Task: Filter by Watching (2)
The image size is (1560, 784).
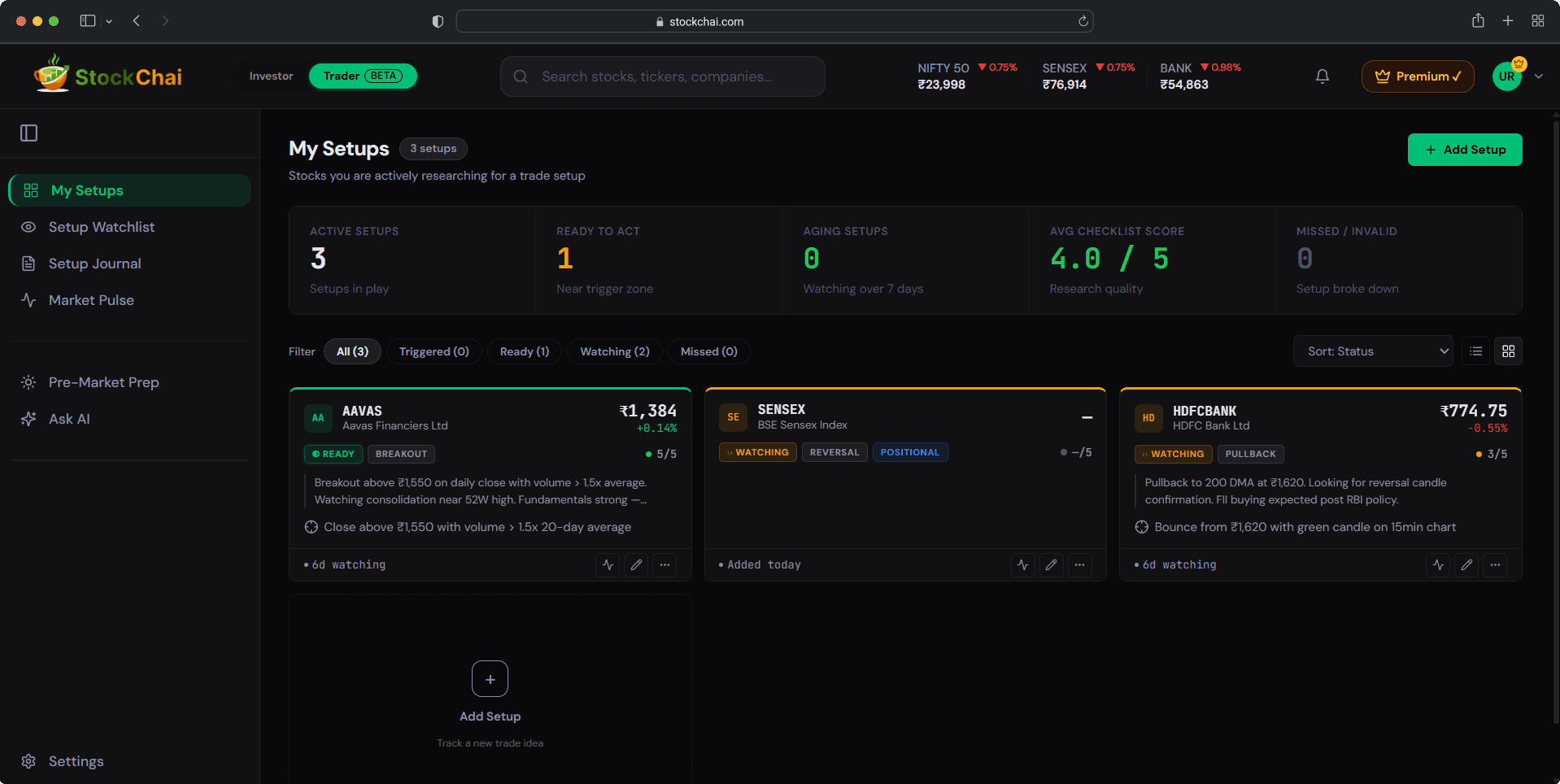Action: tap(615, 351)
